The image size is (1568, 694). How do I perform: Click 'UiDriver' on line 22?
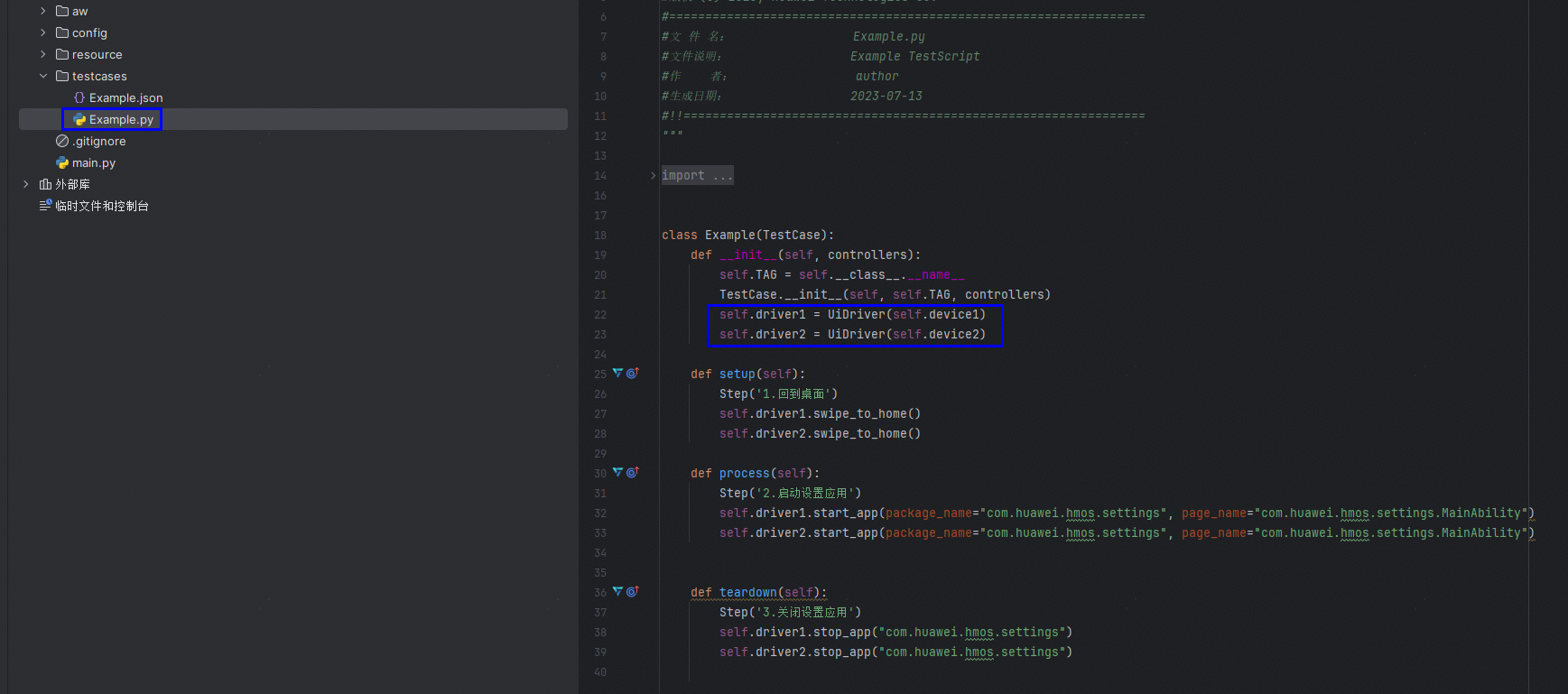click(x=857, y=314)
